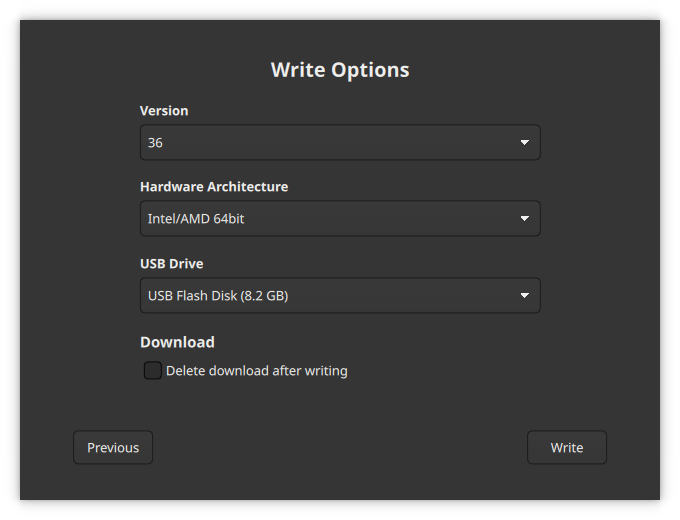The width and height of the screenshot is (680, 520).
Task: Click the "Download" section heading
Action: 177,342
